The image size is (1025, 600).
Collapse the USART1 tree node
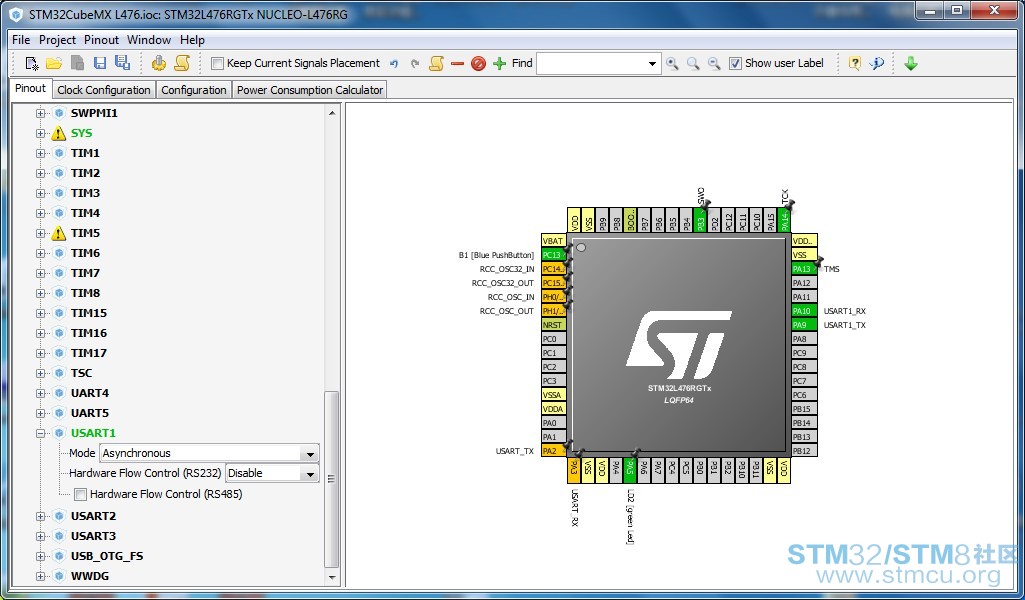click(x=41, y=433)
